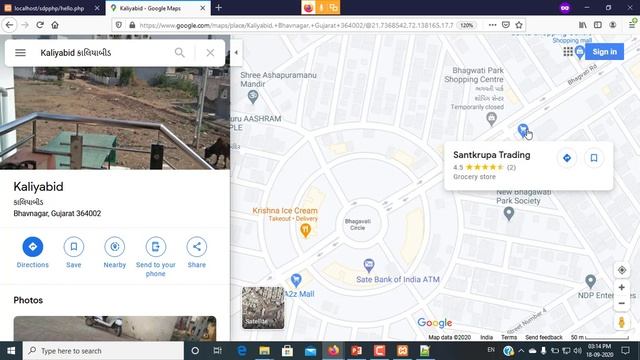Click Santkrupa Trading shop pin
Image resolution: width=640 pixels, height=360 pixels.
(x=522, y=130)
